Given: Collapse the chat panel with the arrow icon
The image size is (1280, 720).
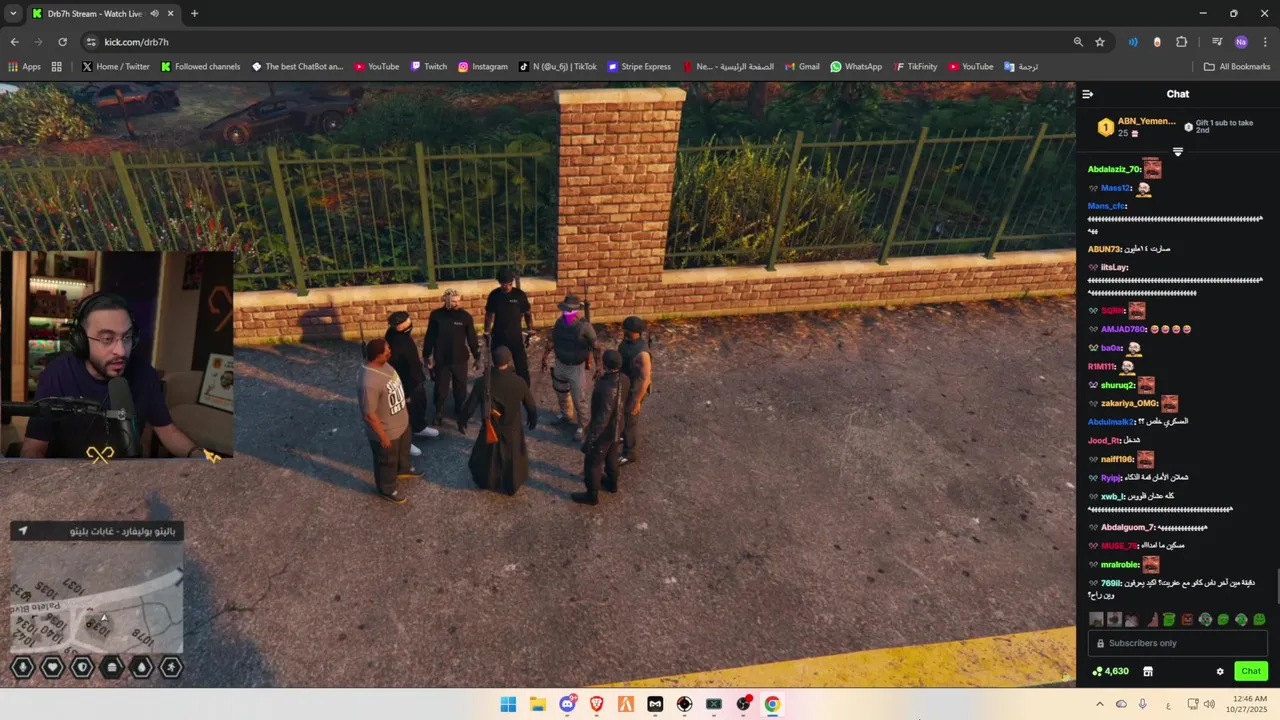Looking at the screenshot, I should 1087,94.
